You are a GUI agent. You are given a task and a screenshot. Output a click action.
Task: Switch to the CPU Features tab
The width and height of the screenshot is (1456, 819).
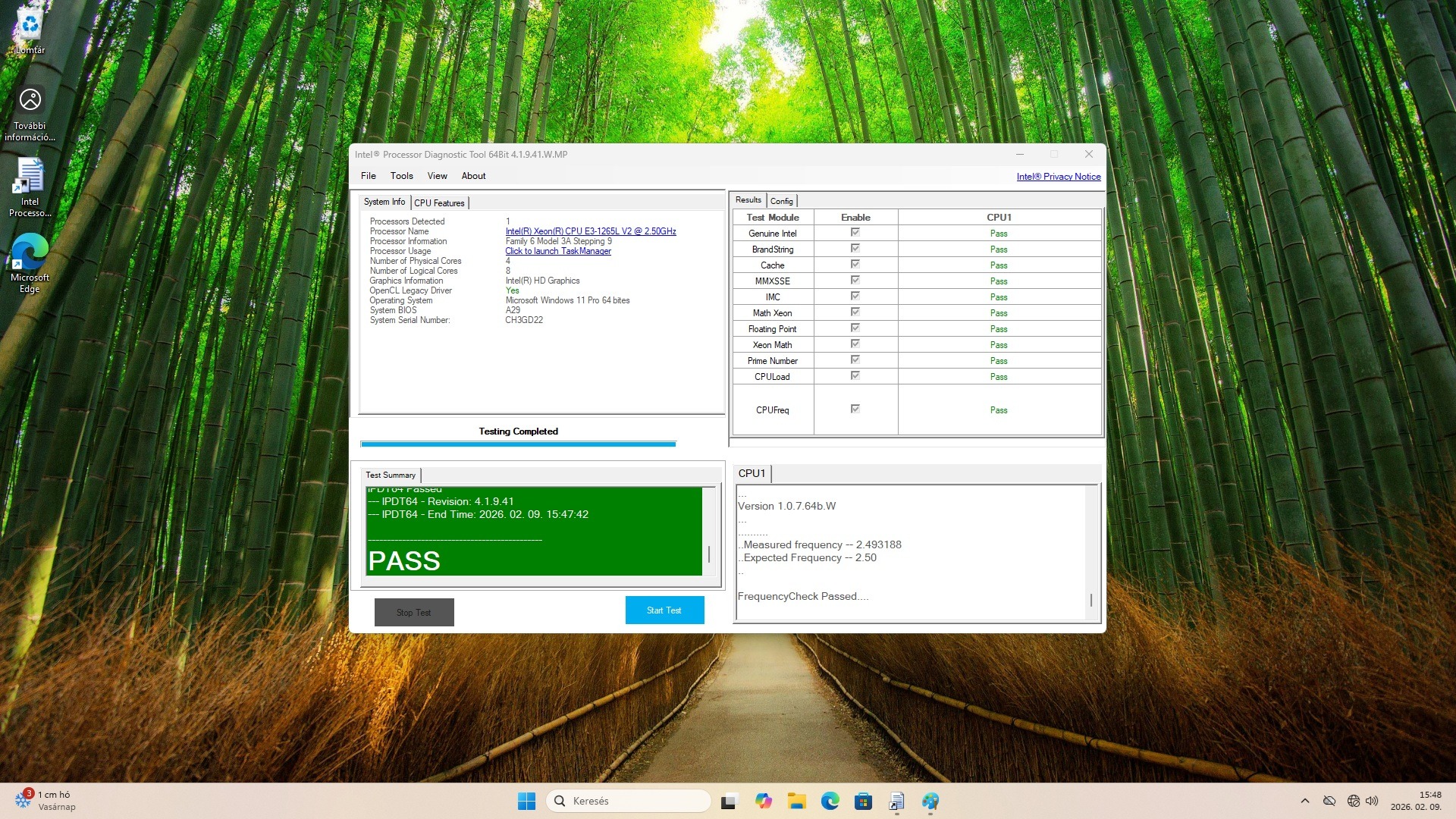tap(439, 203)
